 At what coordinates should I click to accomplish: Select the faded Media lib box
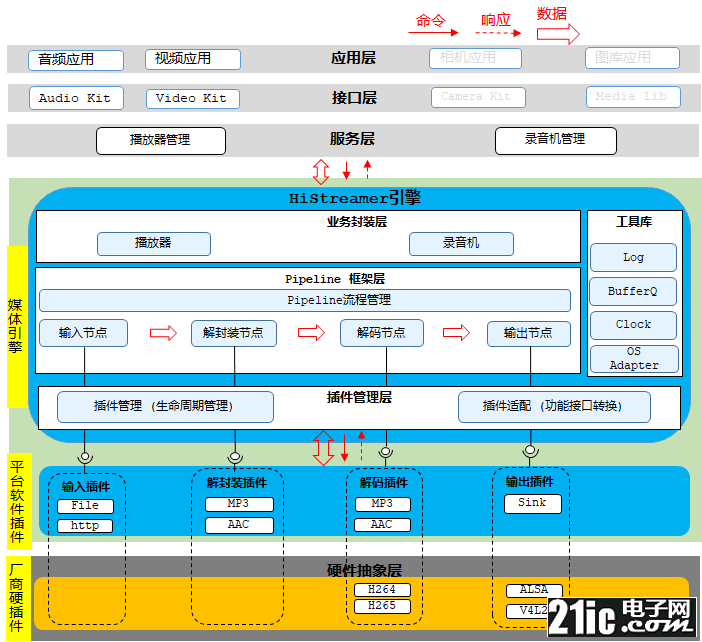[x=633, y=97]
